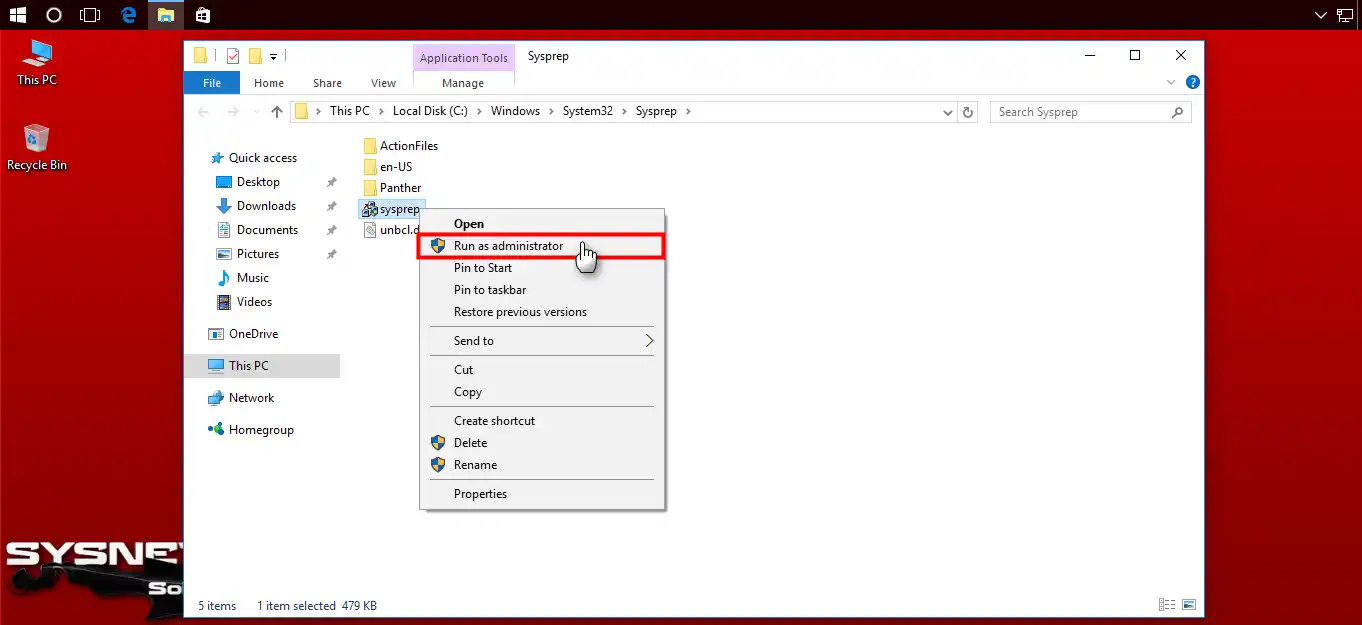Image resolution: width=1362 pixels, height=625 pixels.
Task: Choose Run as administrator from context menu
Action: pyautogui.click(x=510, y=245)
